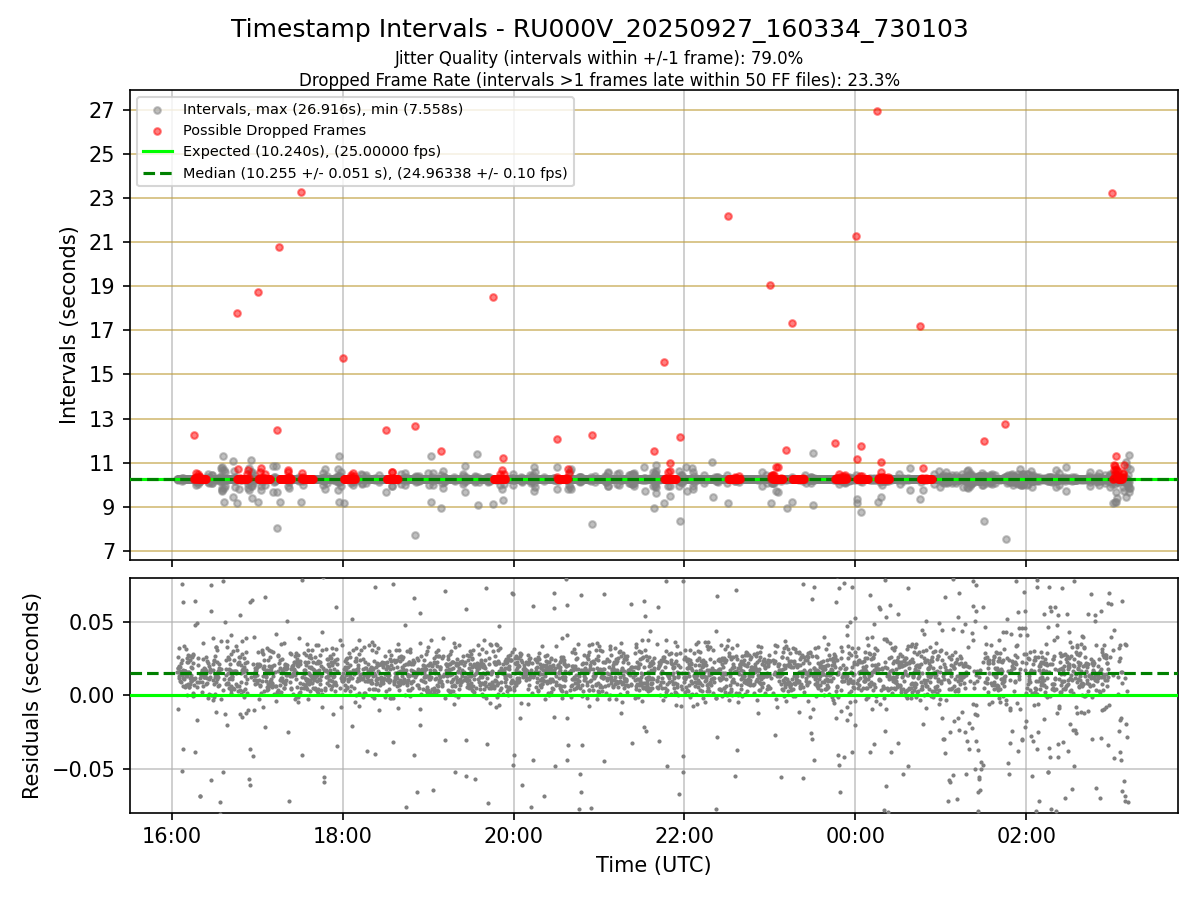Click legend entry "Expected (10.240s), (25.00000 fps)"
Screen dimensions: 1200x900
[x=311, y=151]
